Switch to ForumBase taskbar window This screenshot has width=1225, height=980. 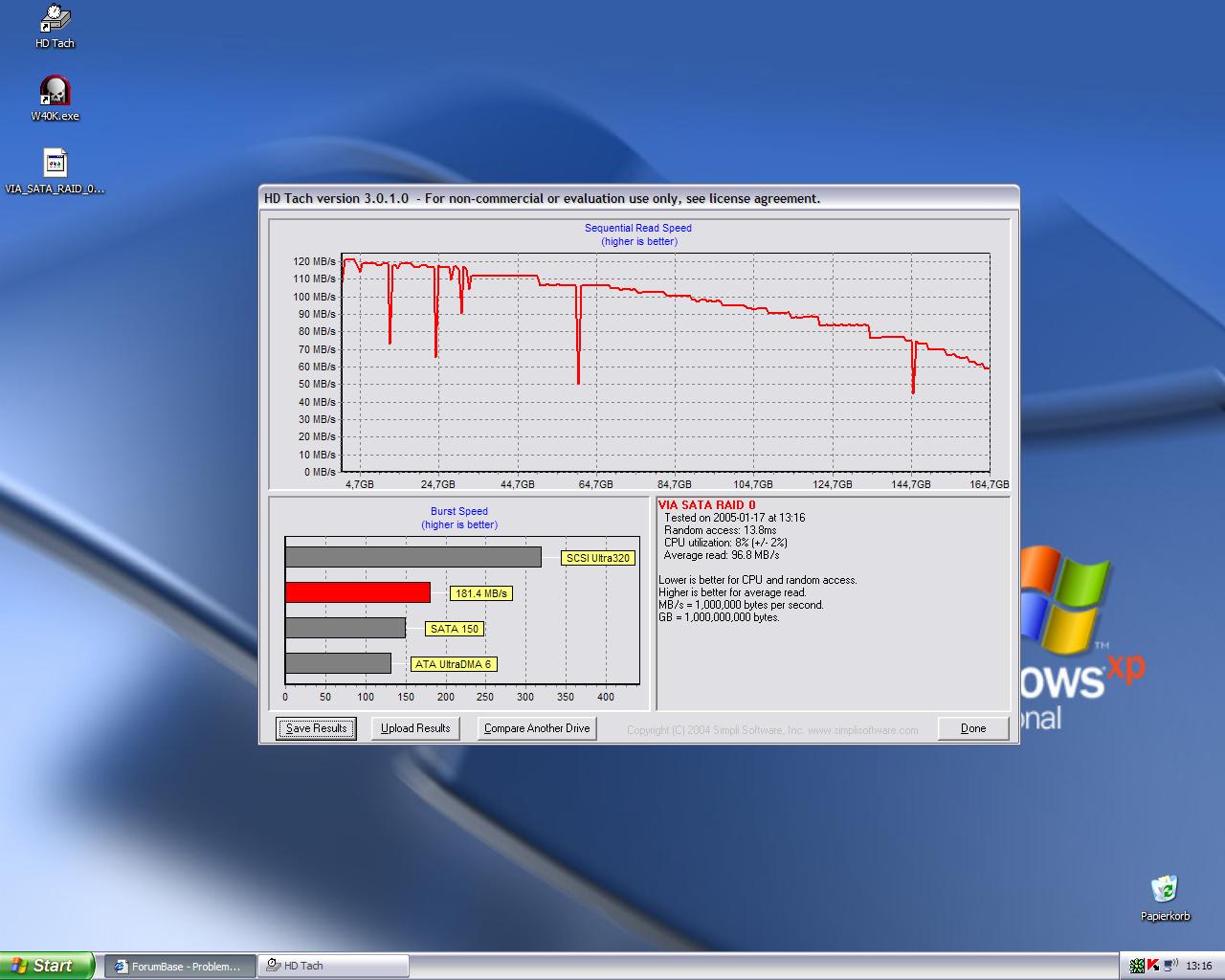180,967
